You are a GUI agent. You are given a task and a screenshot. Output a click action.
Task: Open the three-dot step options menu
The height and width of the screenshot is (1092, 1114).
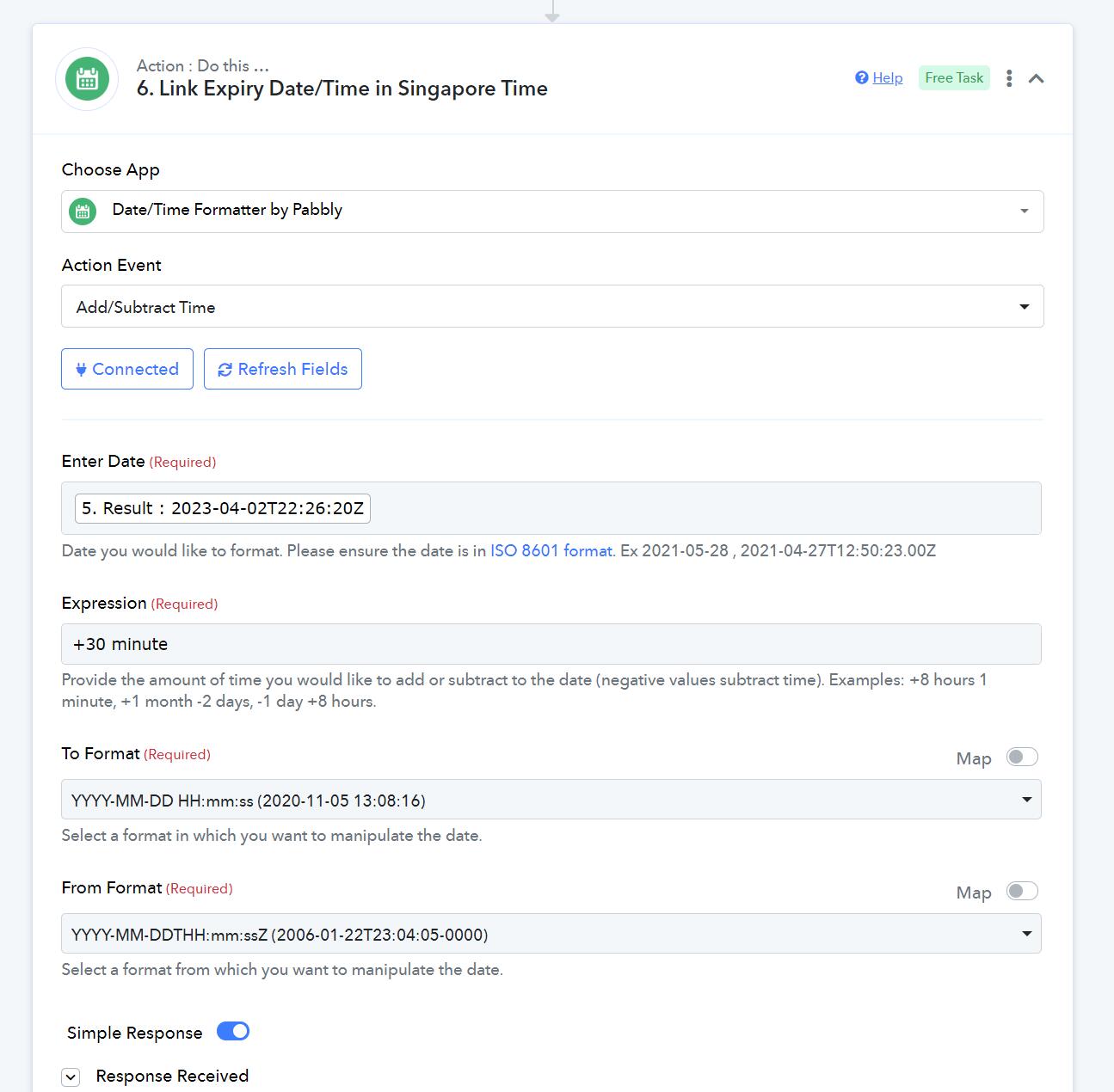click(1009, 78)
